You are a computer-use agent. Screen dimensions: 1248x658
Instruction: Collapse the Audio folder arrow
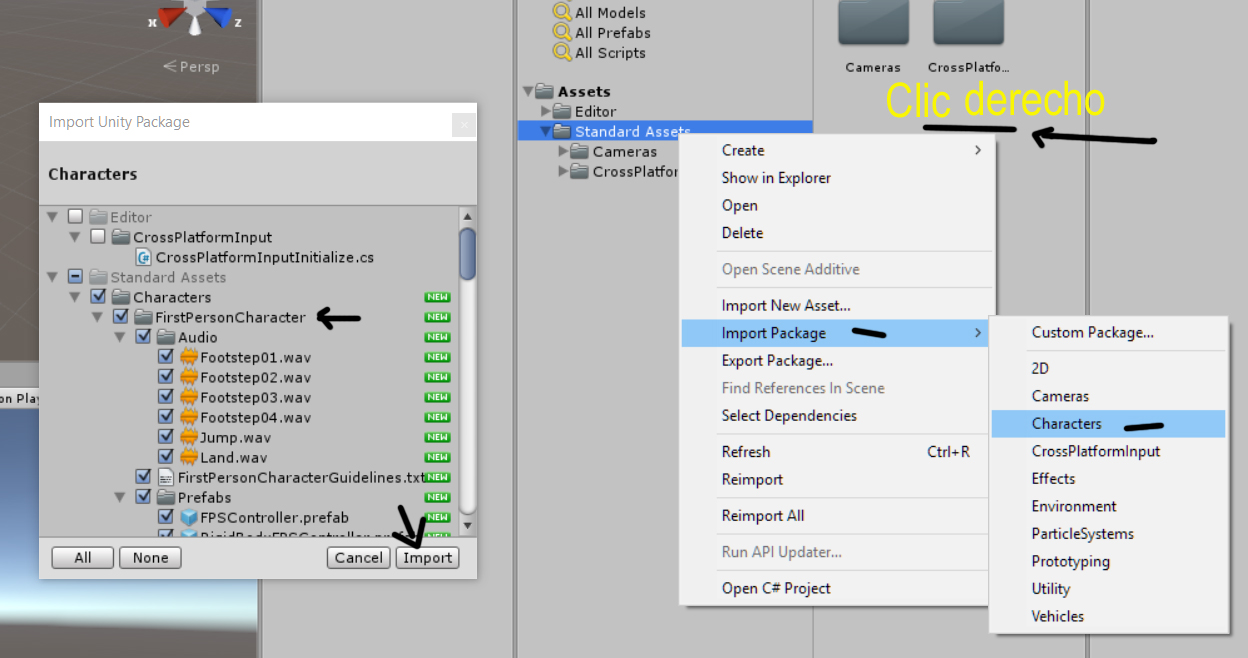[x=120, y=337]
